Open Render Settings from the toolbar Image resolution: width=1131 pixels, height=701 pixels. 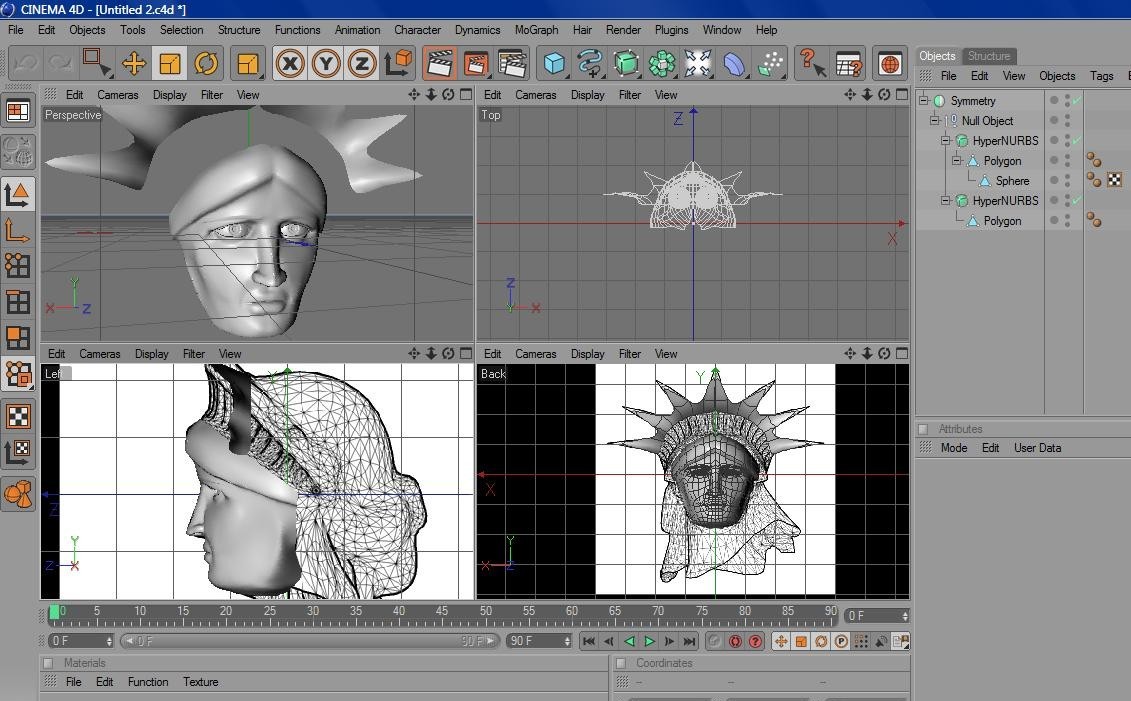512,63
